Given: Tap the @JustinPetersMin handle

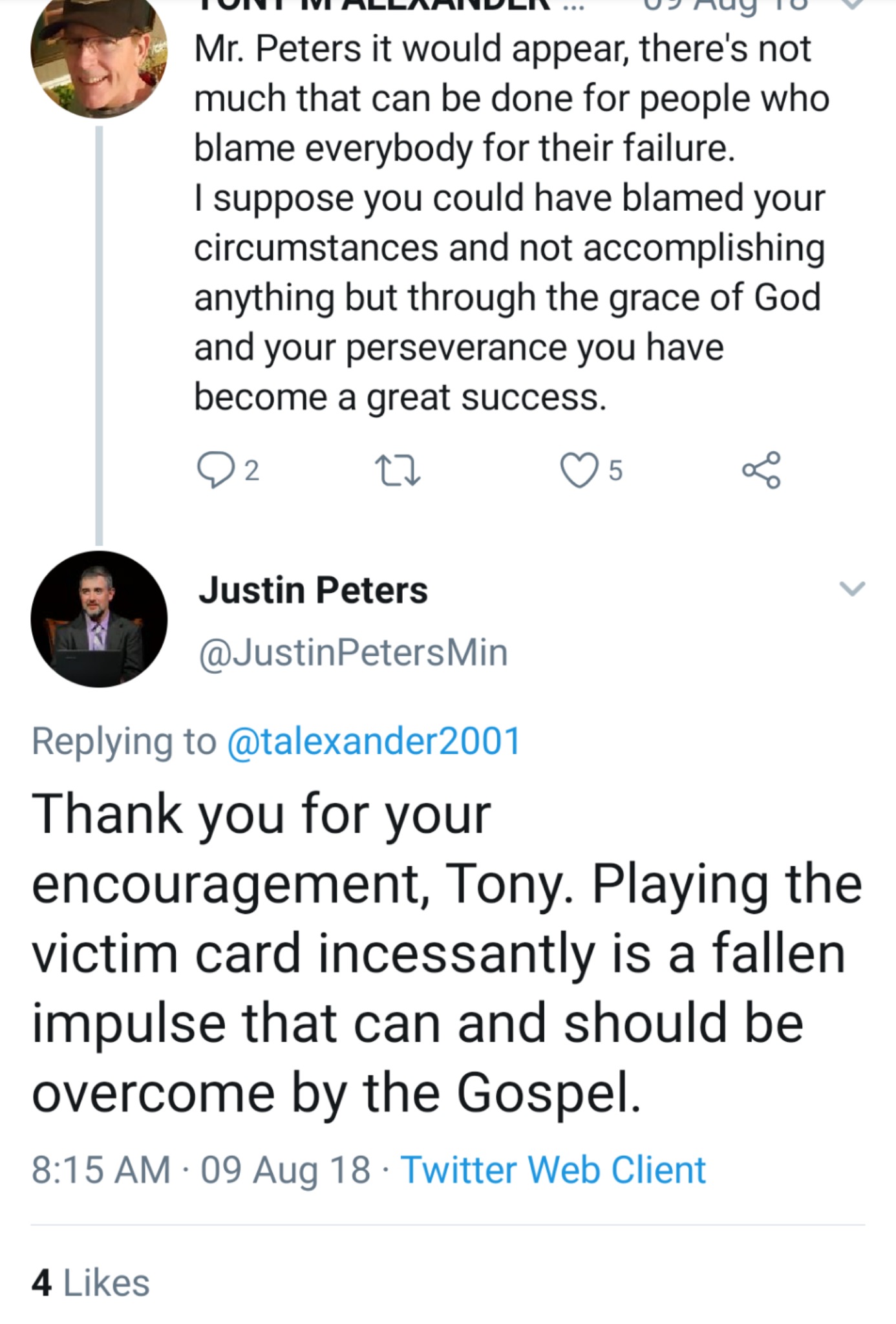Looking at the screenshot, I should pyautogui.click(x=353, y=652).
